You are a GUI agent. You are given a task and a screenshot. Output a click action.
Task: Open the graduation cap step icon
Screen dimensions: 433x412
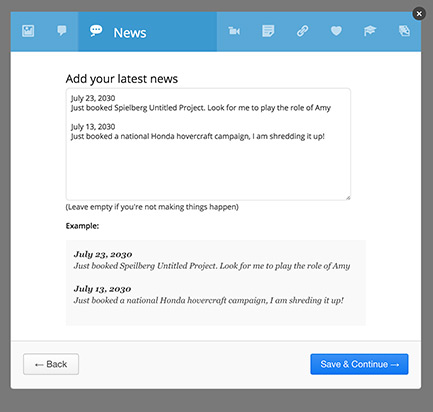[370, 31]
